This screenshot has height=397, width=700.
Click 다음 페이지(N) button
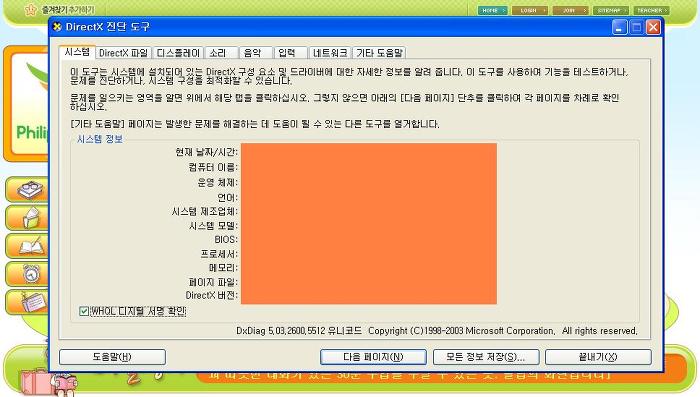373,357
